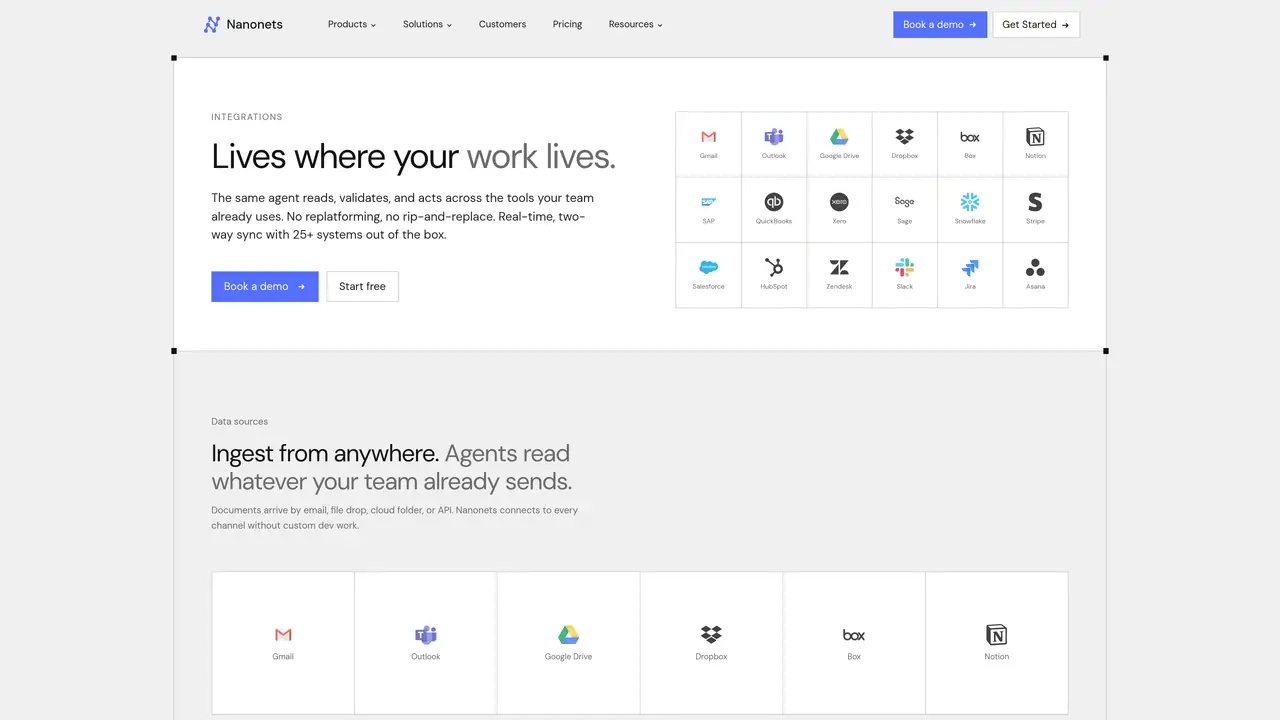The image size is (1280, 720).
Task: Go to the Customers page
Action: pyautogui.click(x=502, y=24)
